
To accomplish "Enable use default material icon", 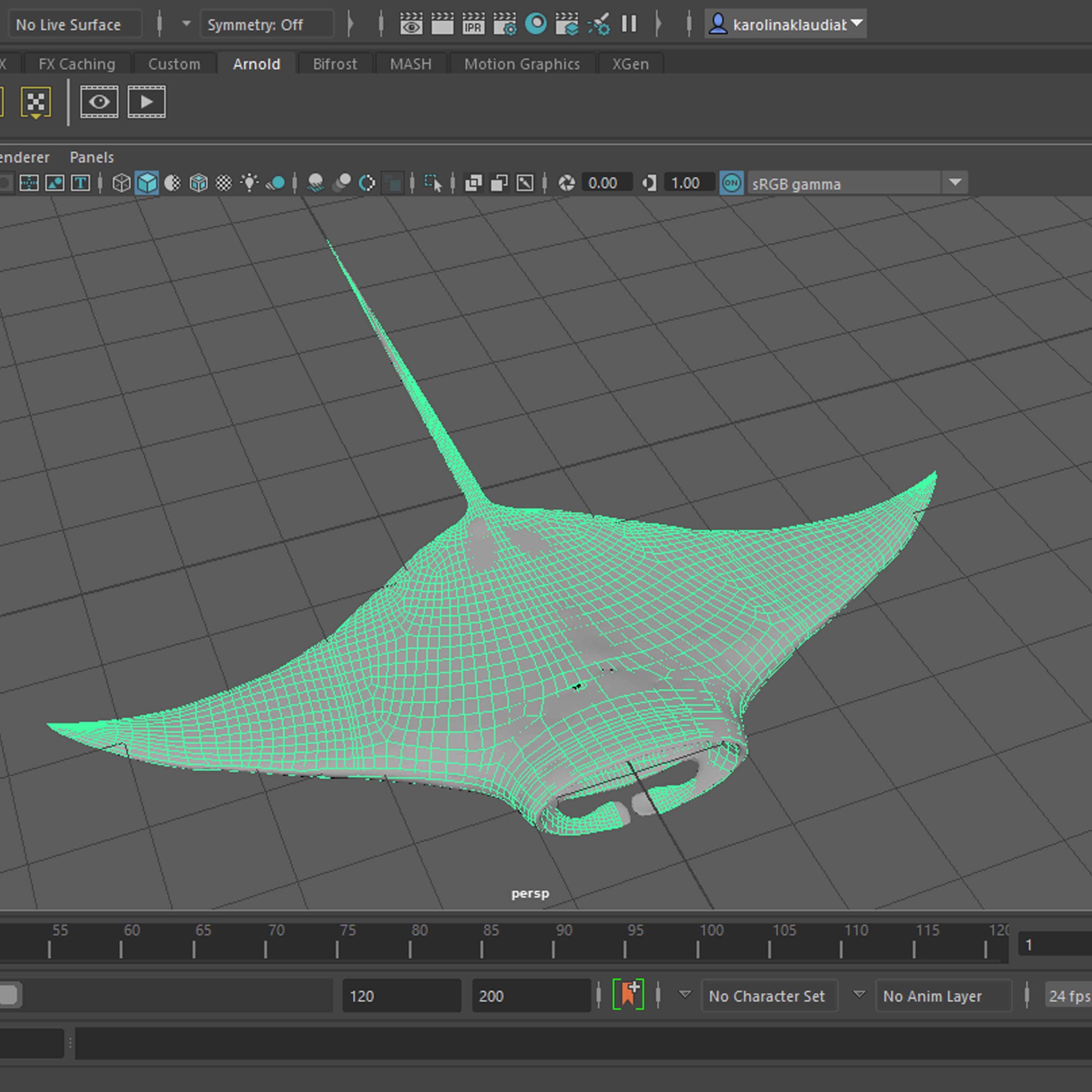I will 172,183.
